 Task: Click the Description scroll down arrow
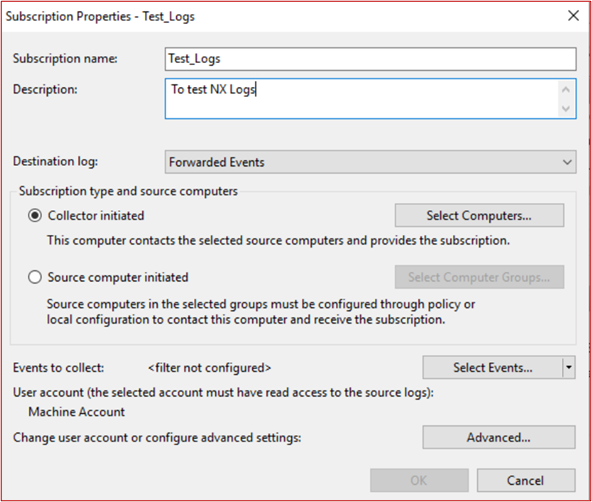566,108
